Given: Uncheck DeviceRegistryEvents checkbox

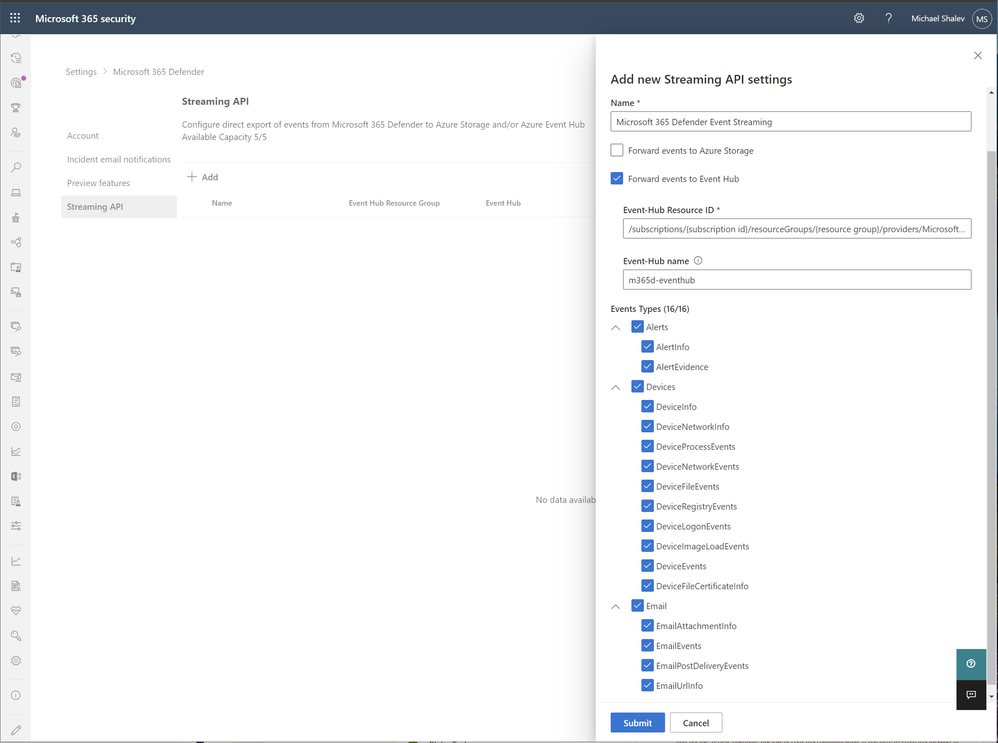Looking at the screenshot, I should point(647,506).
